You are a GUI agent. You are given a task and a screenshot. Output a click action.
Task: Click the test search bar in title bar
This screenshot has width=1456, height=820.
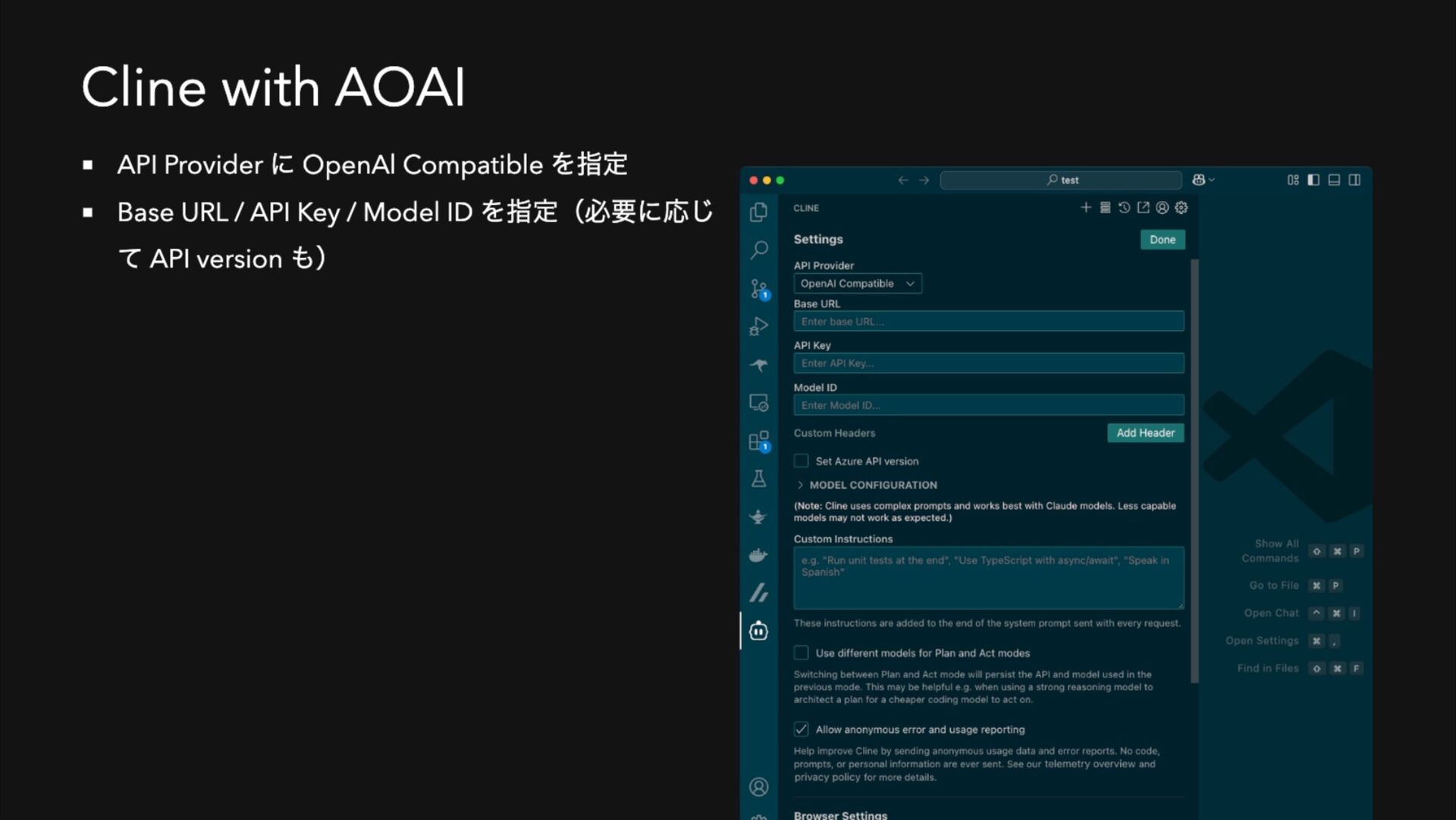pos(1061,180)
